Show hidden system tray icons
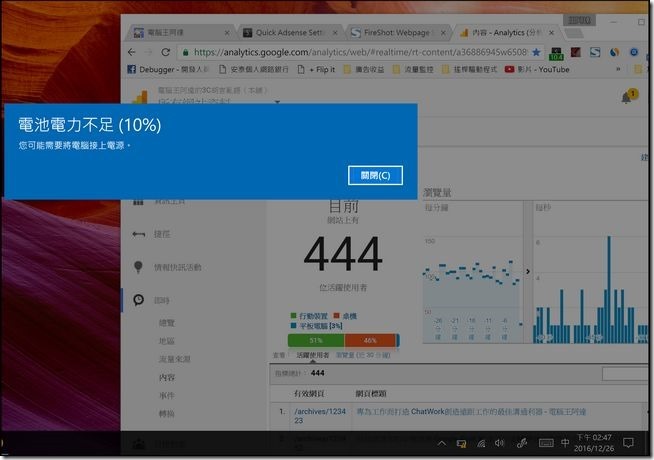654x460 pixels. pyautogui.click(x=442, y=443)
